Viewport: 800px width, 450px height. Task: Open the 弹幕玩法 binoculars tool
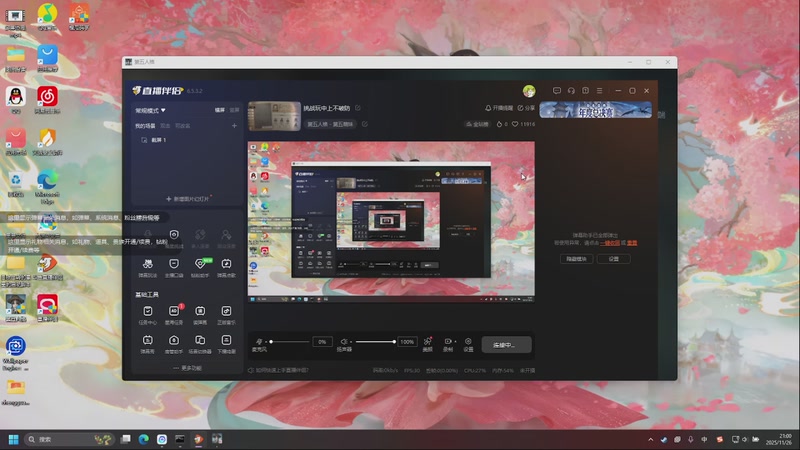[x=147, y=267]
